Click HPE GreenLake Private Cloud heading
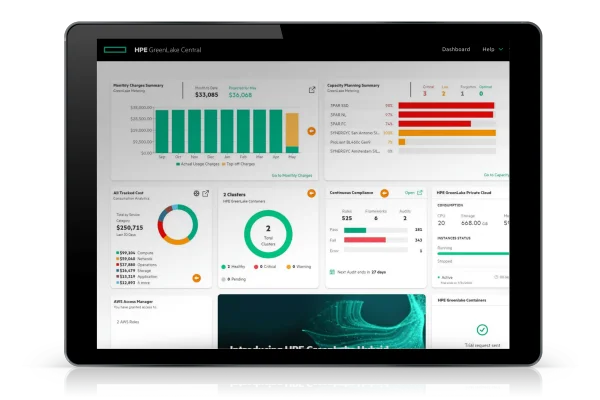 point(464,193)
